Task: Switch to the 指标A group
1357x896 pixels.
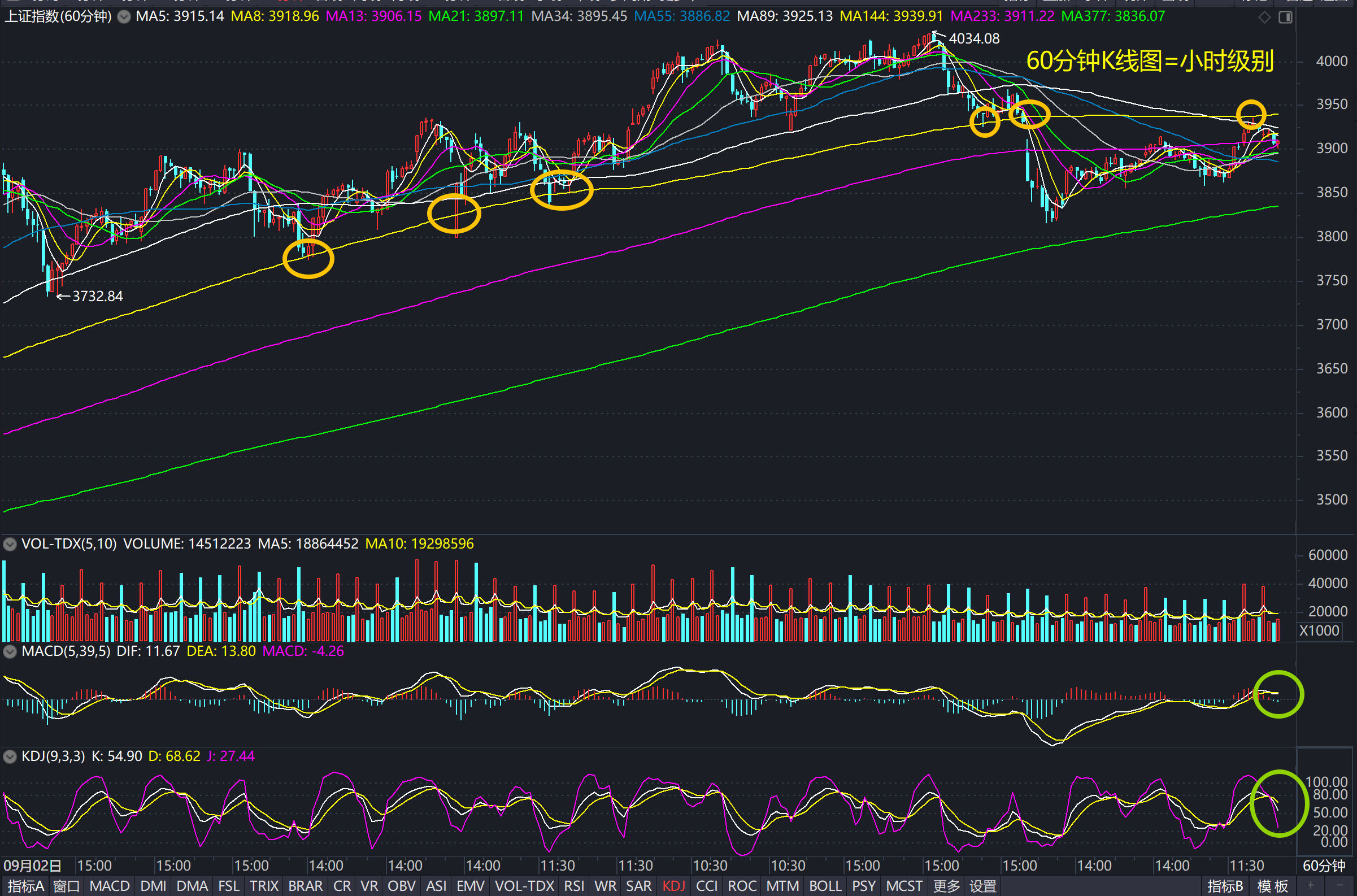Action: pyautogui.click(x=25, y=886)
